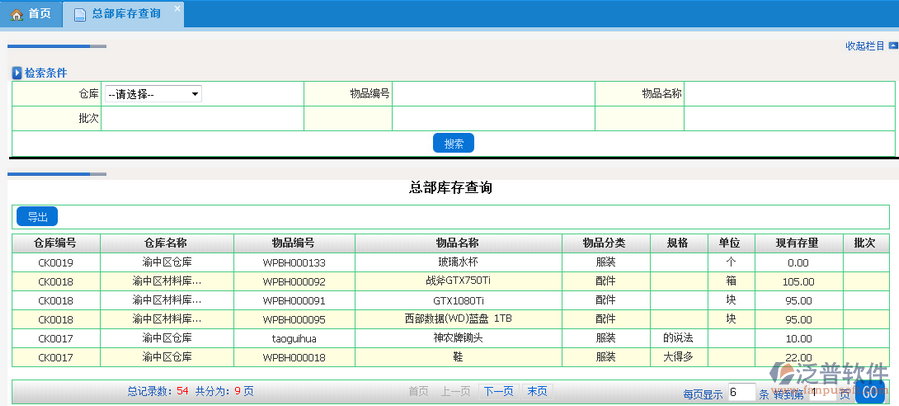The image size is (899, 406).
Task: Close the 总部库存查询 tab
Action: (177, 8)
